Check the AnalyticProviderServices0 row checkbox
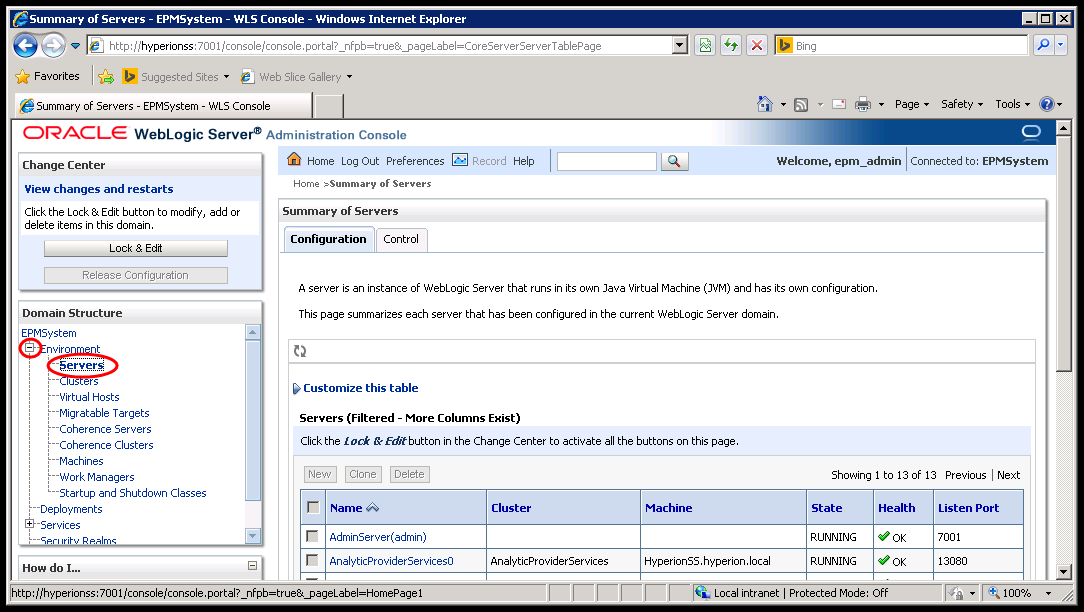 tap(312, 560)
